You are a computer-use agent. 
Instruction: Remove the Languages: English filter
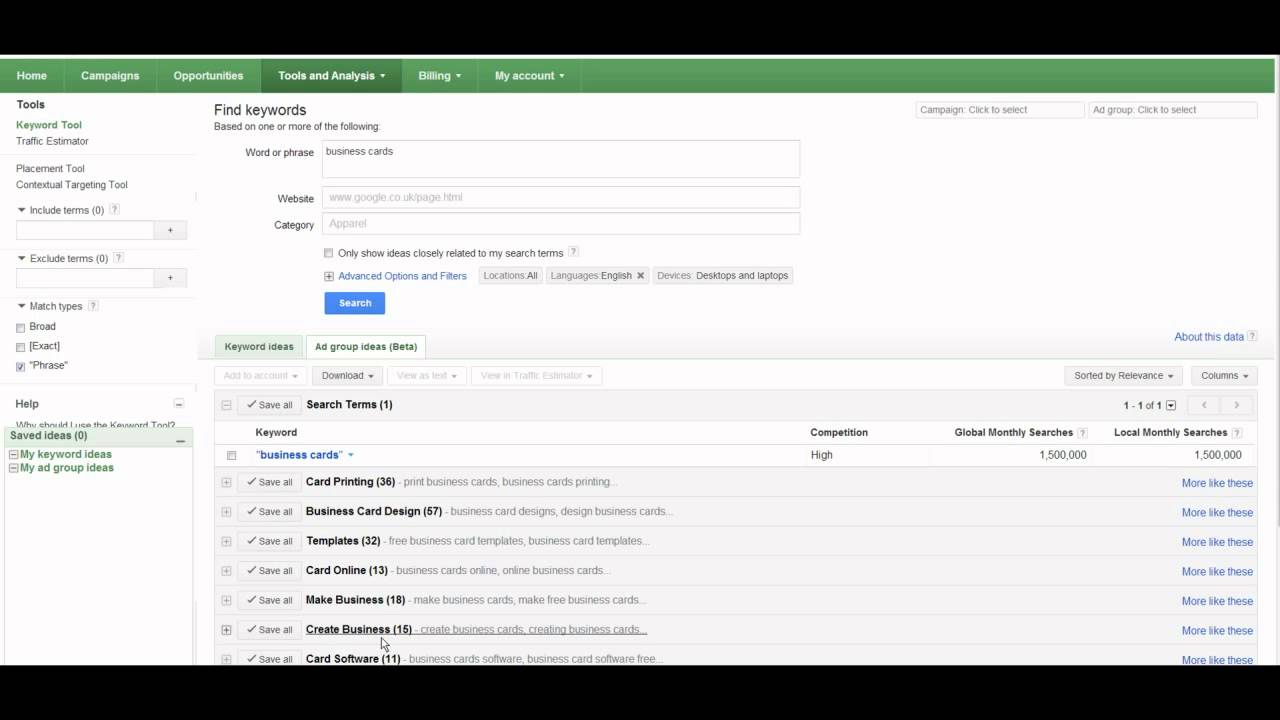[x=641, y=276]
